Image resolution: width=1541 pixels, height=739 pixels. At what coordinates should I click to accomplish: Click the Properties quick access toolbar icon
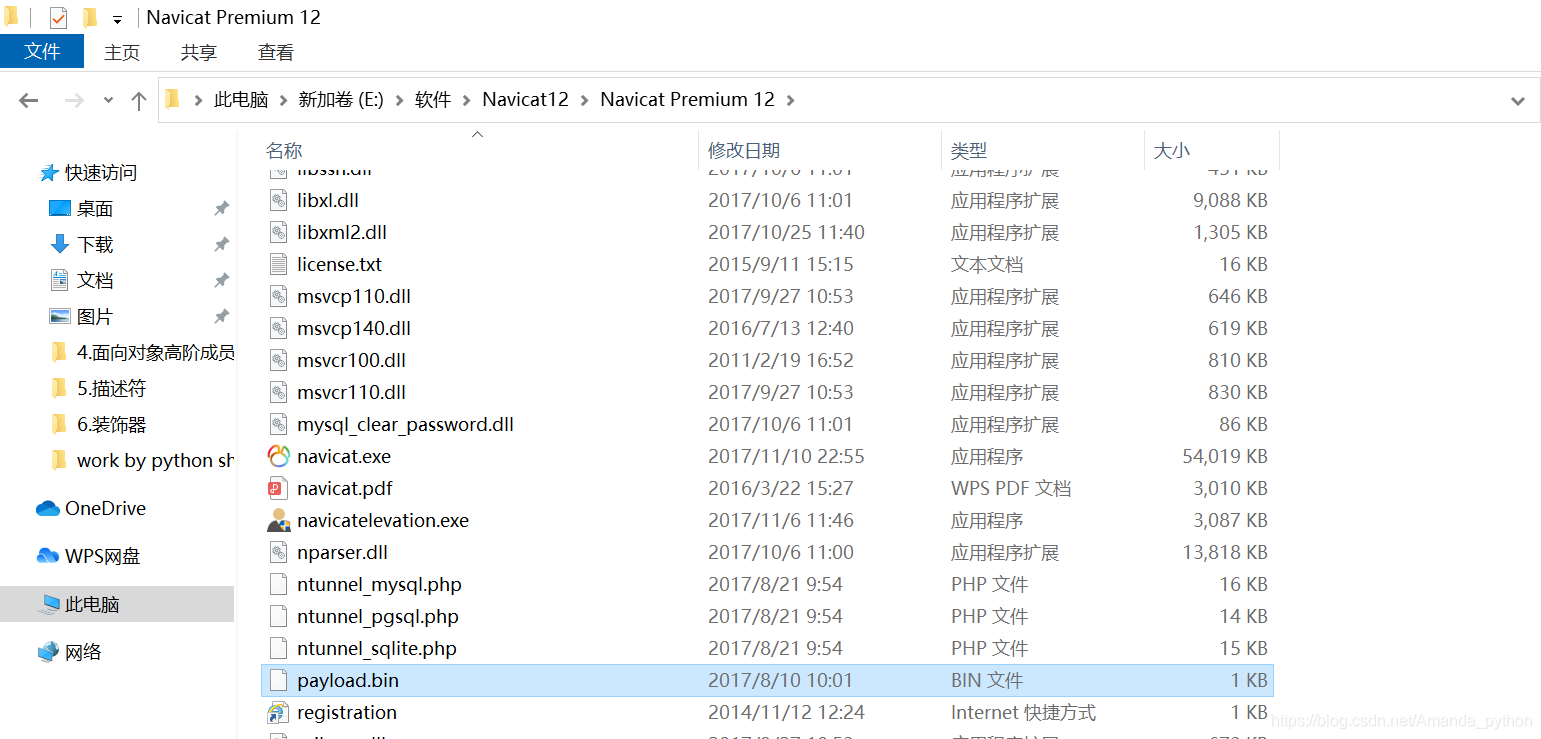tap(58, 18)
